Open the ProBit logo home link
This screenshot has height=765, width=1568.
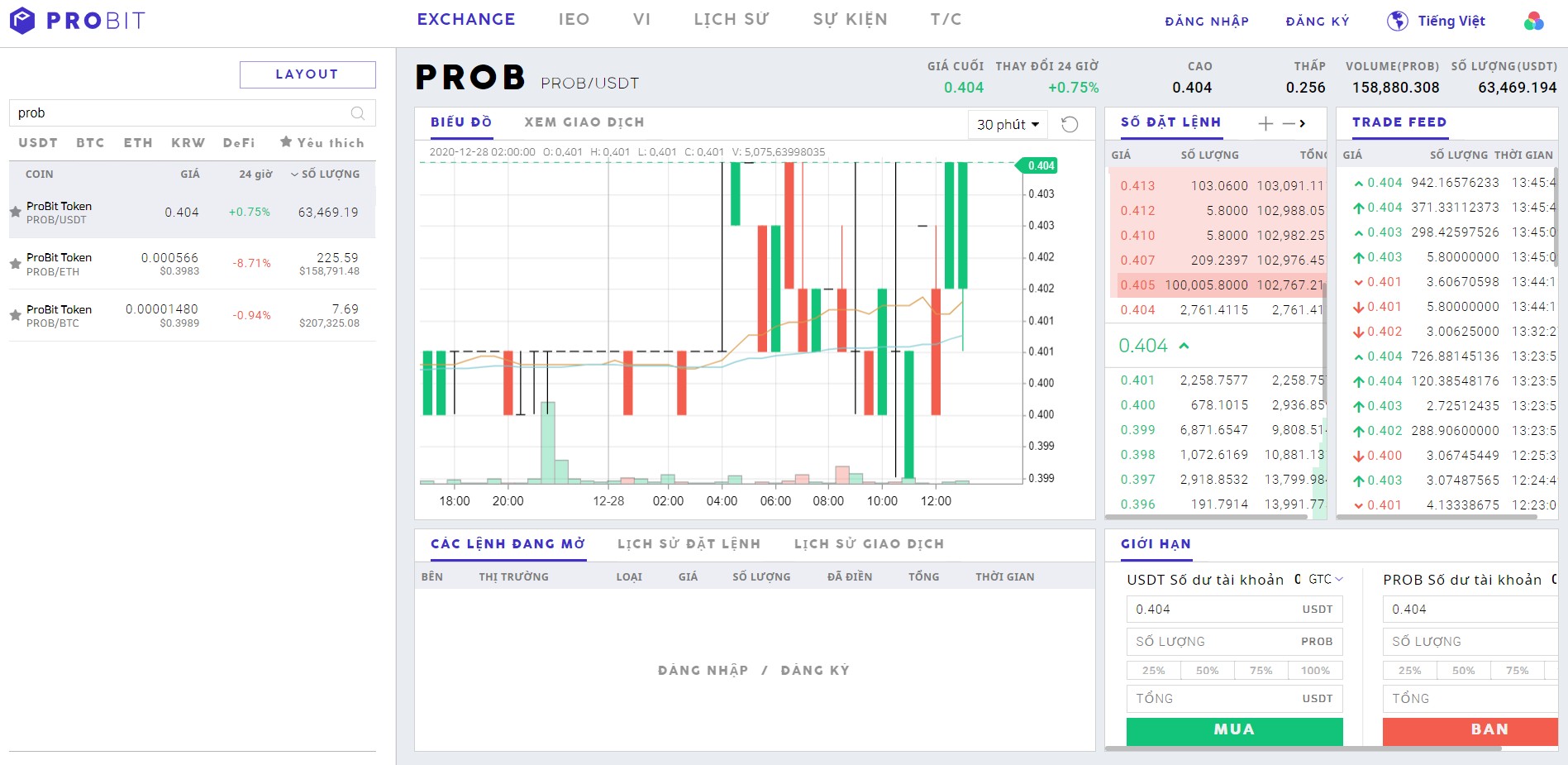click(77, 20)
